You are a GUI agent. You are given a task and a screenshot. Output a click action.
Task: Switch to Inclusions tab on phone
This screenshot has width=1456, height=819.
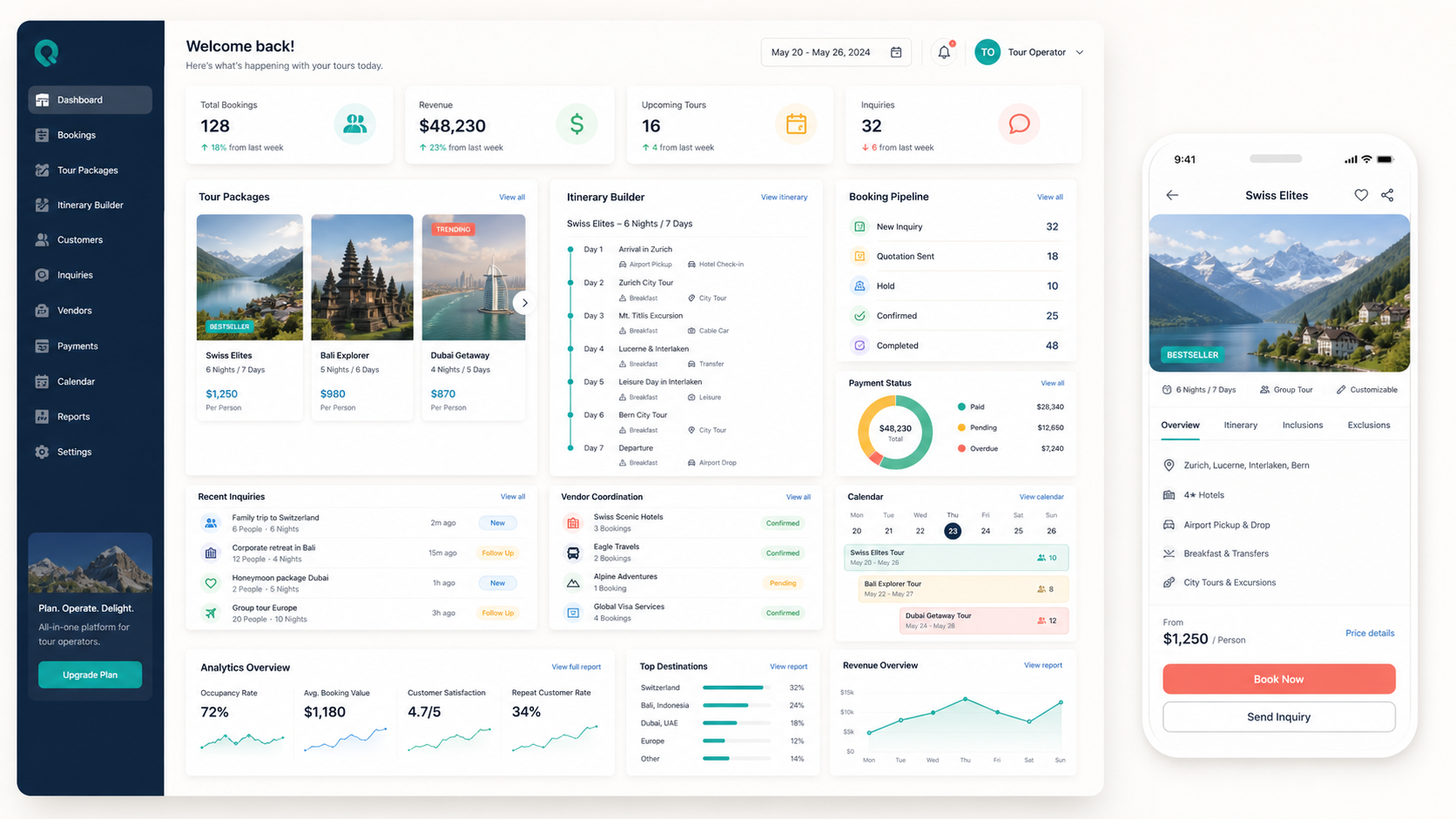[1302, 426]
